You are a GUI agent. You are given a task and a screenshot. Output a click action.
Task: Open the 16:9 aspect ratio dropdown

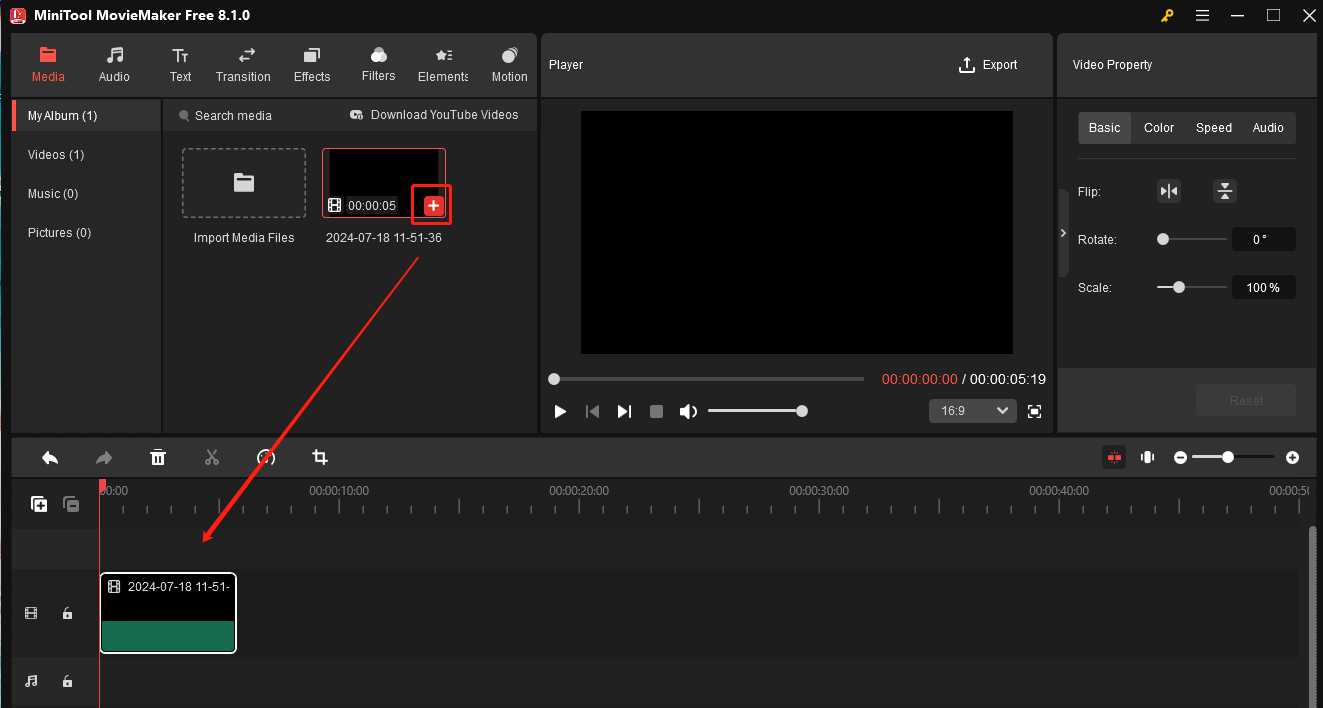point(973,411)
